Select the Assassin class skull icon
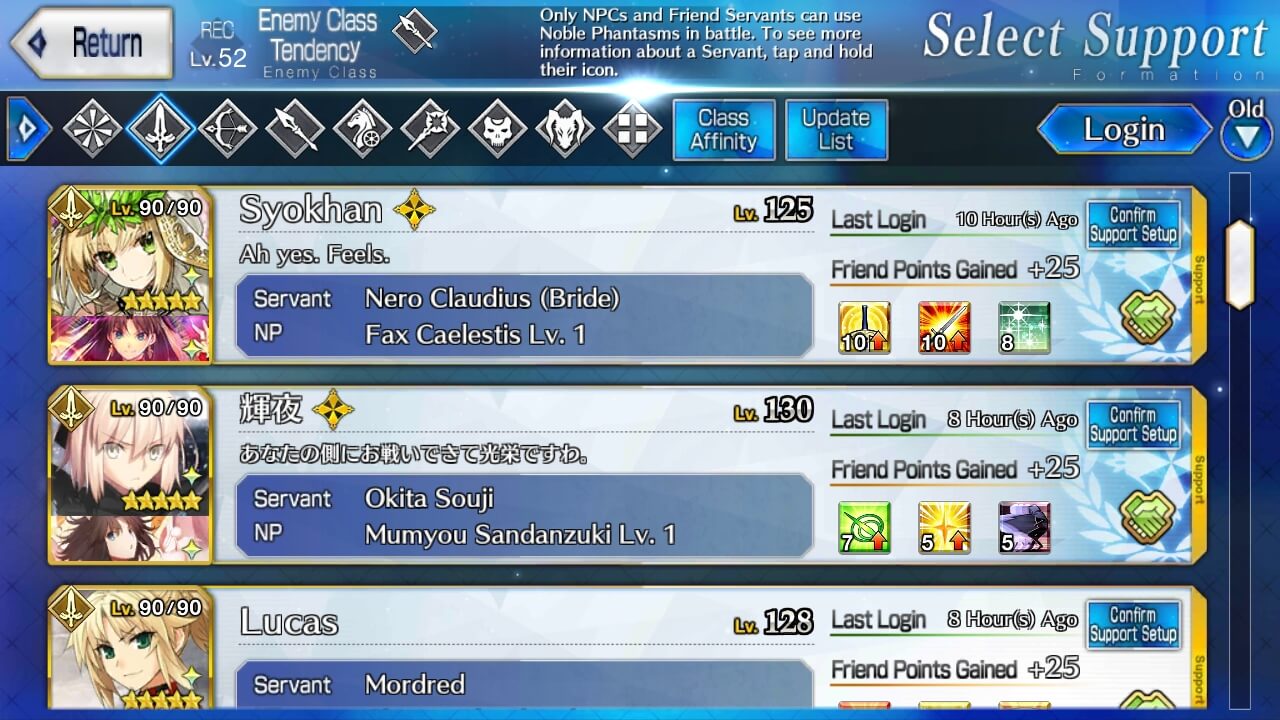1280x720 pixels. coord(497,129)
